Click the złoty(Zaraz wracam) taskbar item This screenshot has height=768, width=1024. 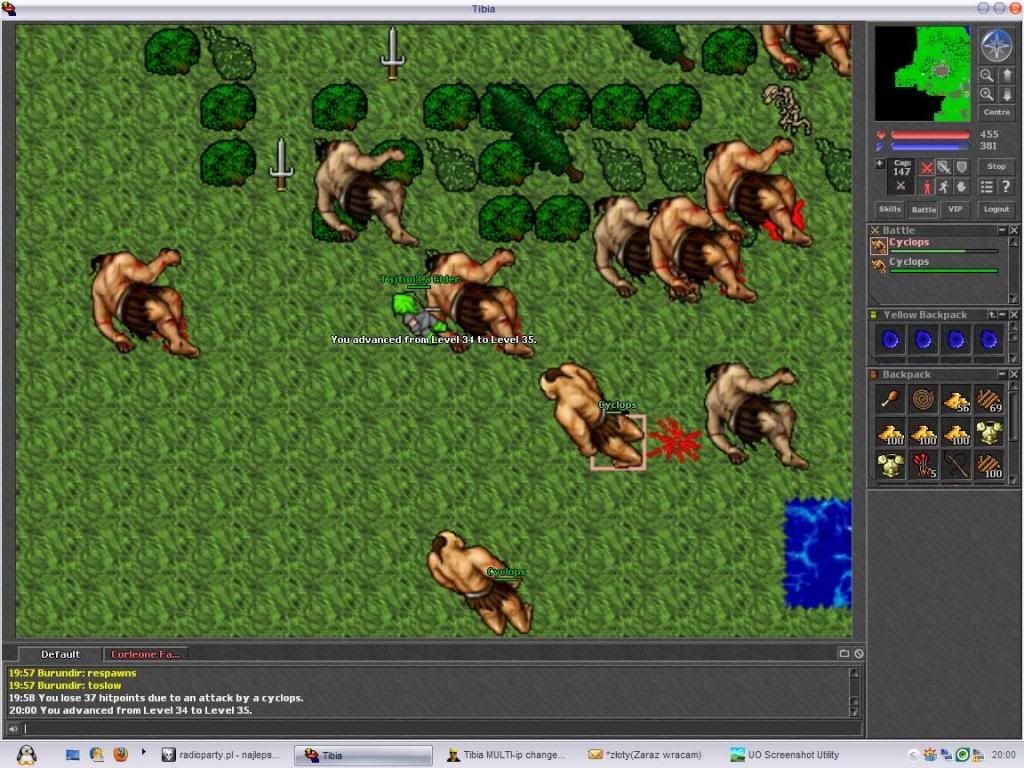[645, 755]
